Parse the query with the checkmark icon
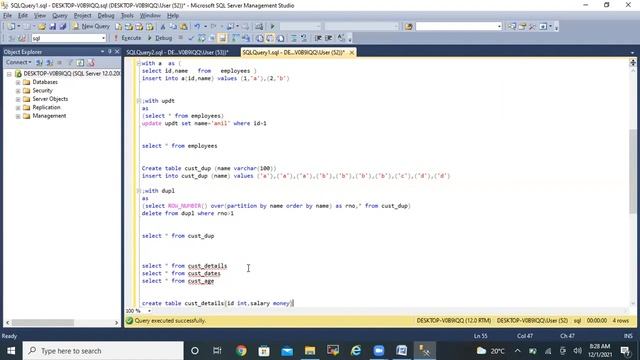Screen dimensions: 640x360 click(191, 38)
